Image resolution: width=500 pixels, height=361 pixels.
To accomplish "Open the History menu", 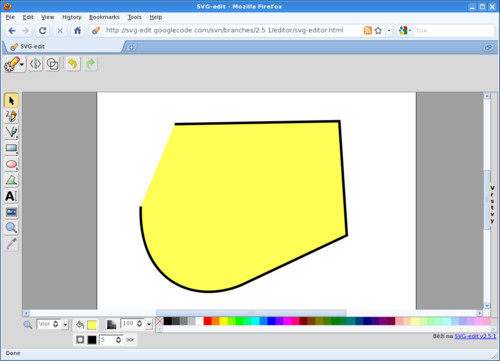I will click(x=72, y=17).
